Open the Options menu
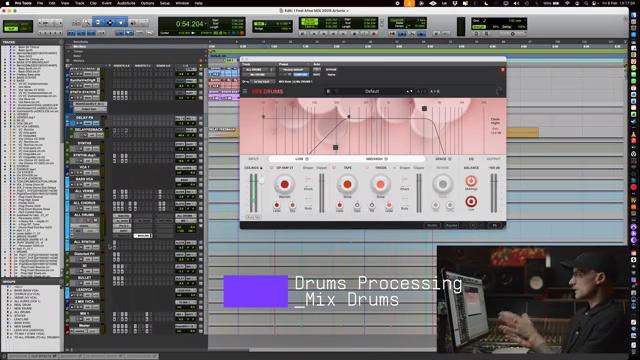Image resolution: width=640 pixels, height=360 pixels. [x=147, y=3]
